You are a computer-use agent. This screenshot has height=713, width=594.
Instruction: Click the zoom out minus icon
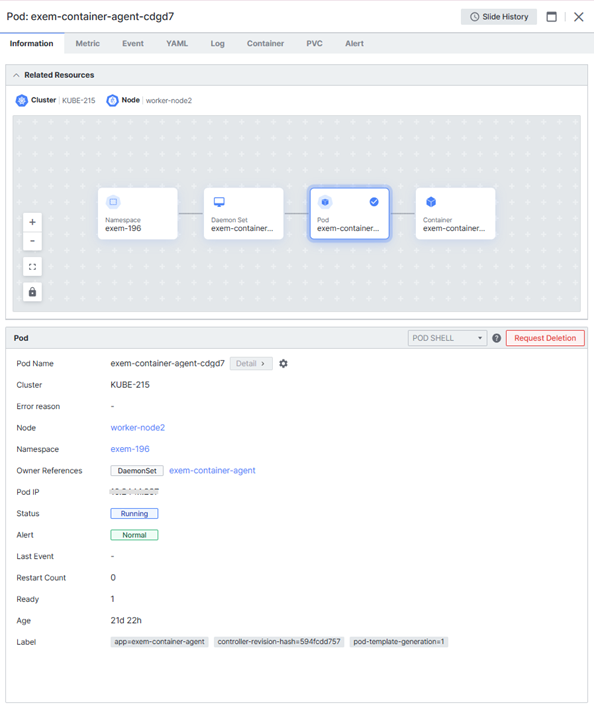point(32,241)
